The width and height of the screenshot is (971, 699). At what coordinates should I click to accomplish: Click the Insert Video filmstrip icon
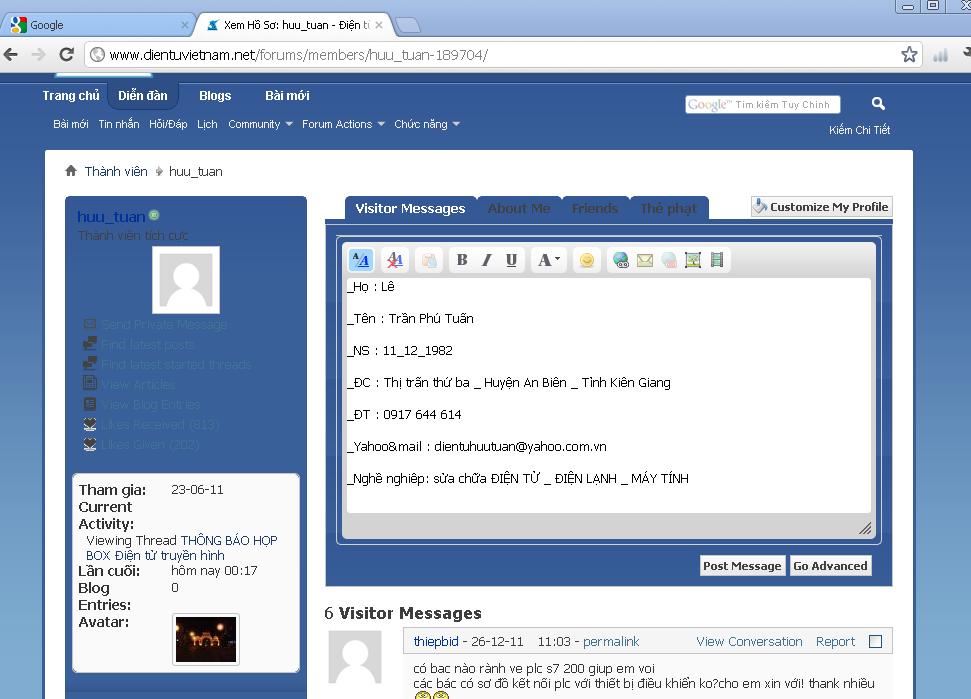[717, 260]
